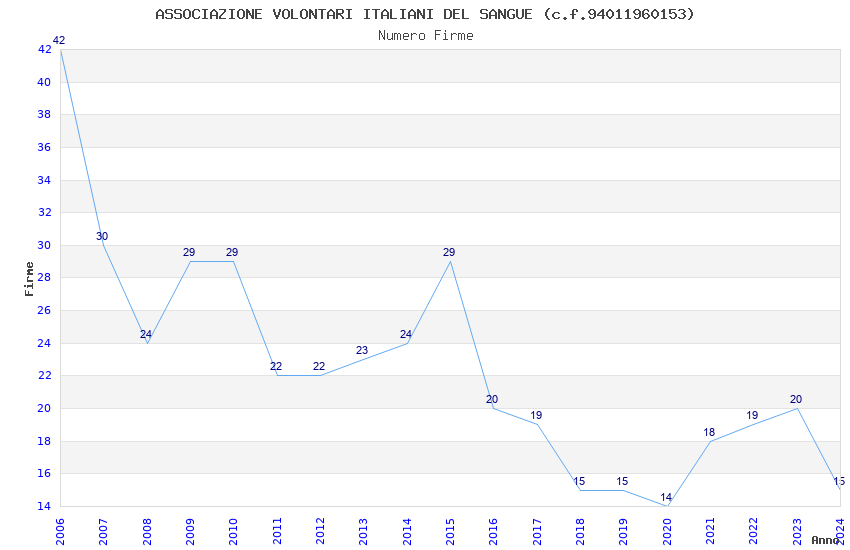
Task: Click the y-axis tick value 40
Action: [x=44, y=82]
